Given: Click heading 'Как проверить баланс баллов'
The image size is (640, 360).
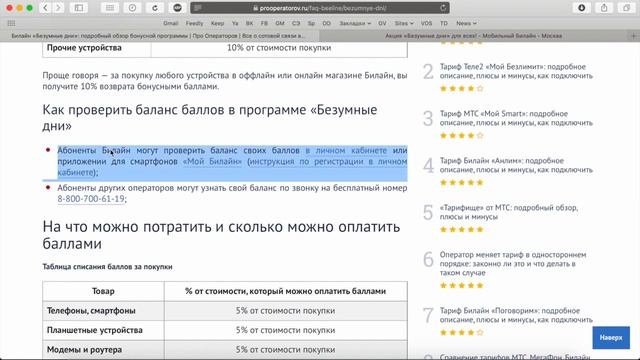Looking at the screenshot, I should point(210,118).
